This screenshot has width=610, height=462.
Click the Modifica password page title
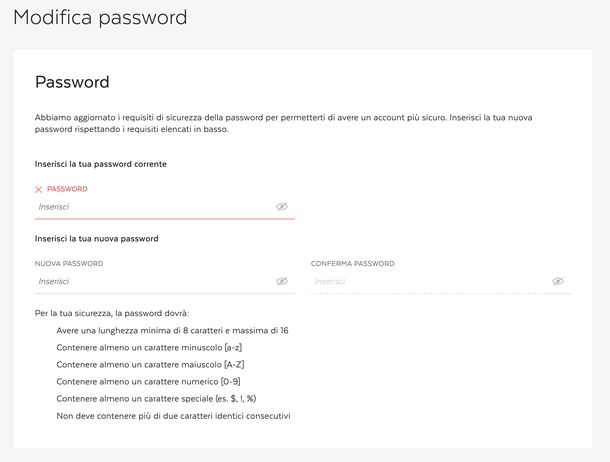(100, 17)
